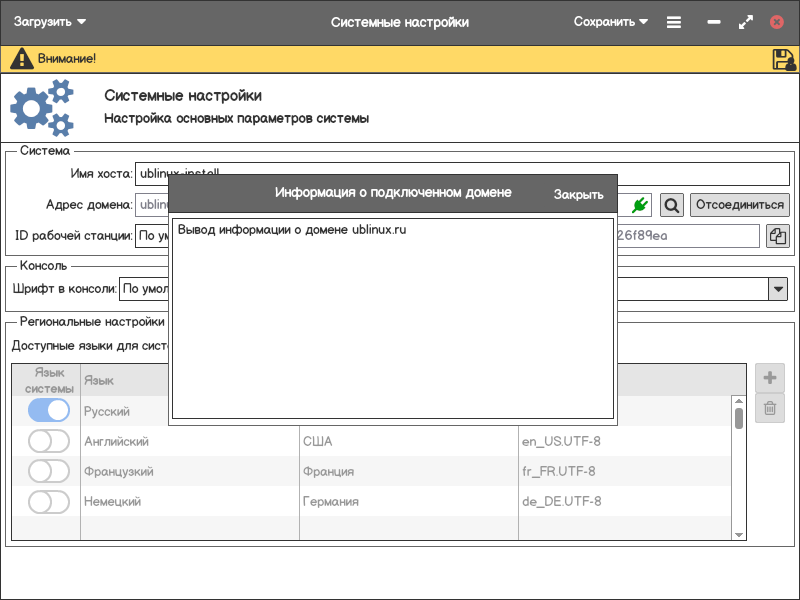Copy workstation ID with the copy icon
The image size is (800, 600).
(777, 236)
